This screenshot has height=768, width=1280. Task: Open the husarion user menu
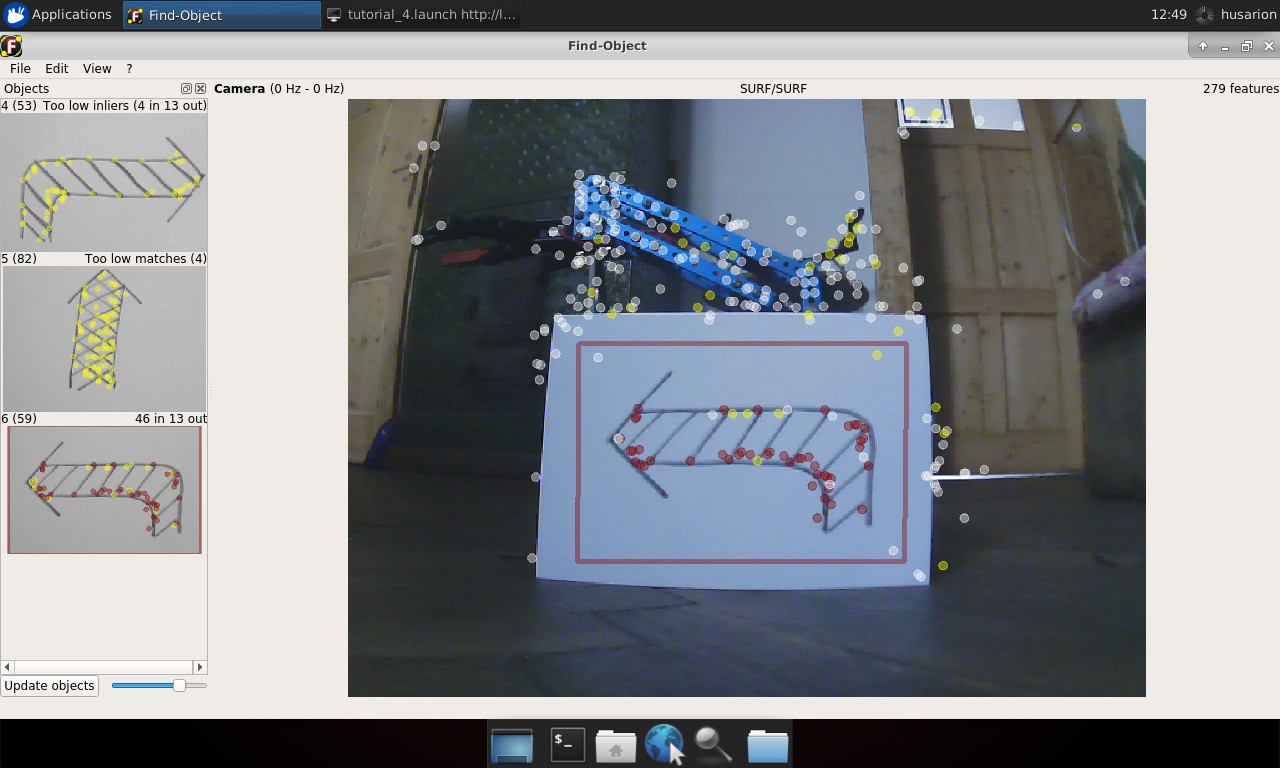click(x=1248, y=15)
